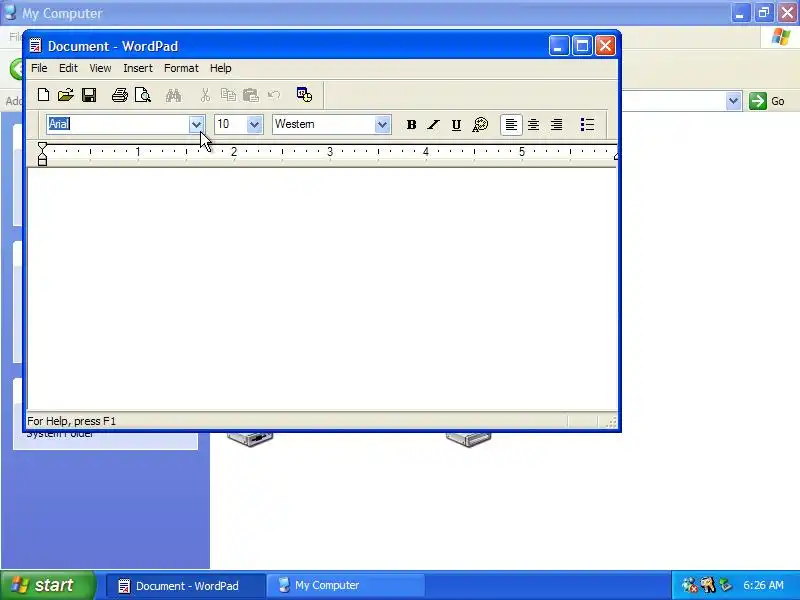Click the left indent marker on ruler
800x600 pixels.
coord(42,154)
